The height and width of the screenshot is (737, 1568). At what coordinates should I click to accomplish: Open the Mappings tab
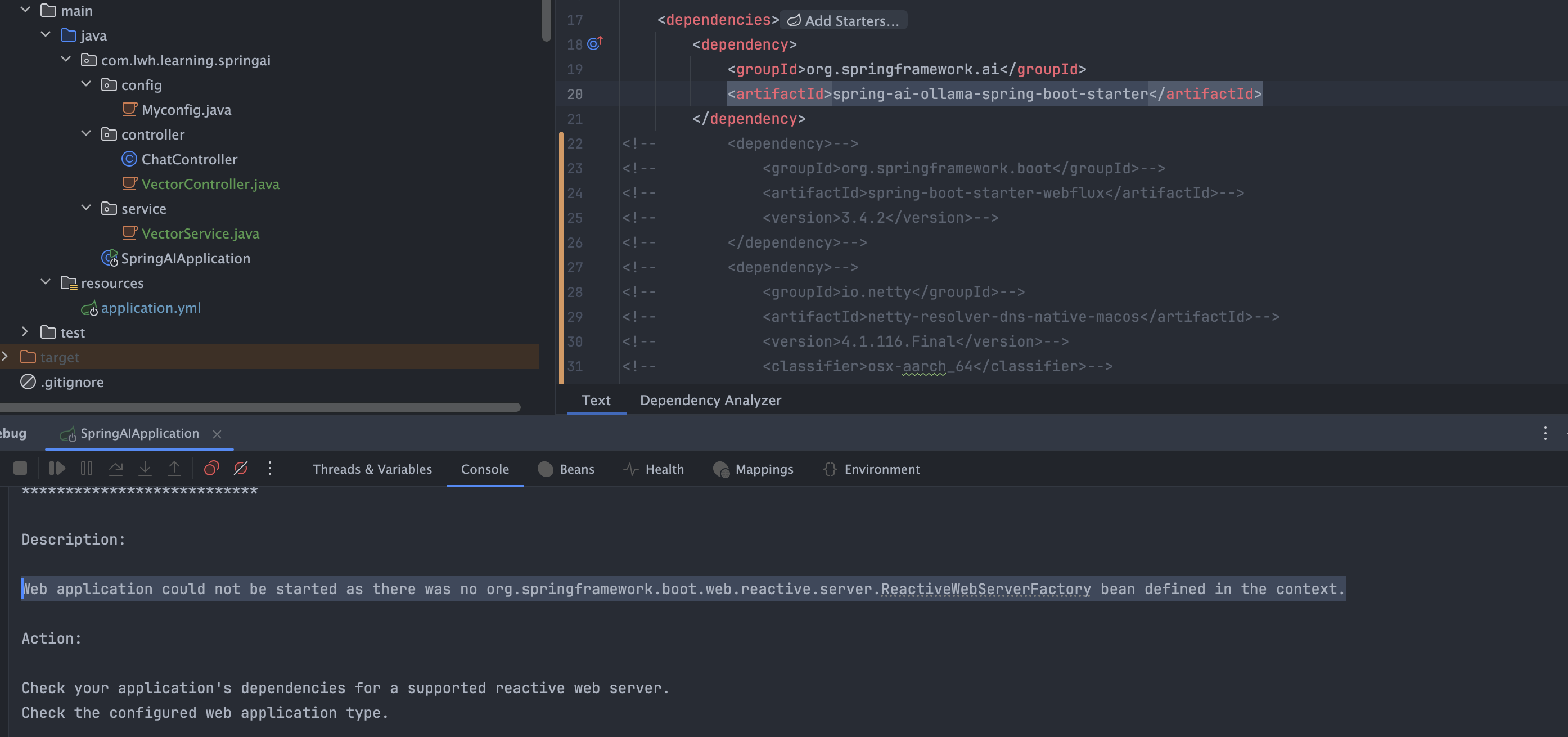(753, 469)
